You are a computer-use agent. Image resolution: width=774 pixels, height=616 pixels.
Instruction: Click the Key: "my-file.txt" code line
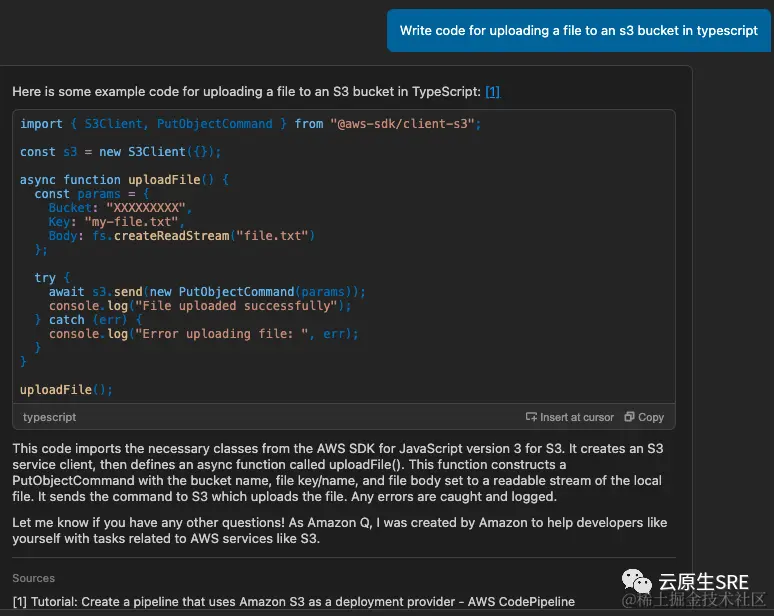(116, 222)
